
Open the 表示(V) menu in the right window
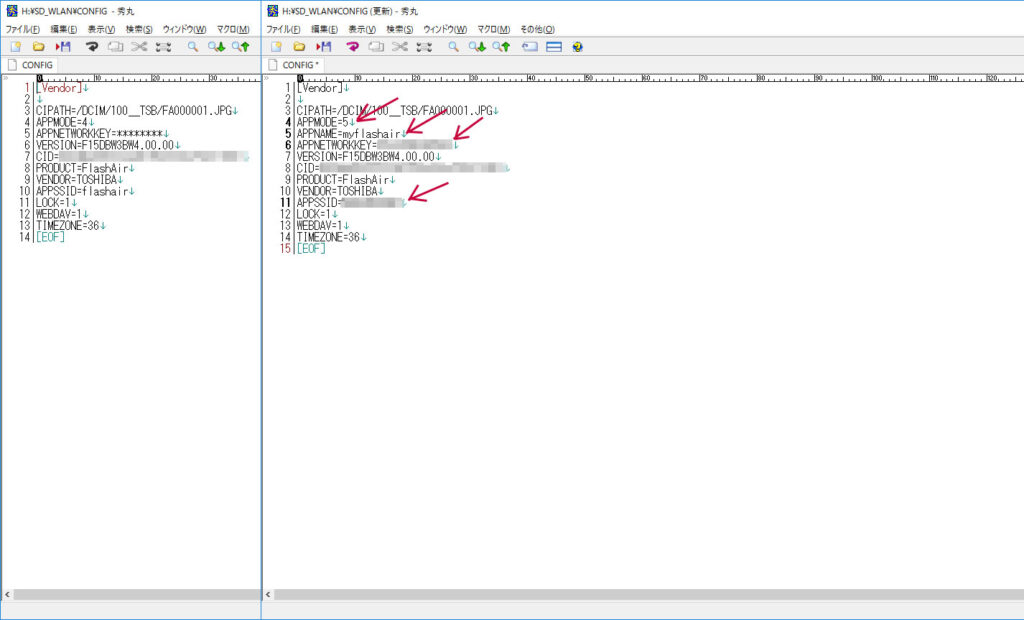362,29
